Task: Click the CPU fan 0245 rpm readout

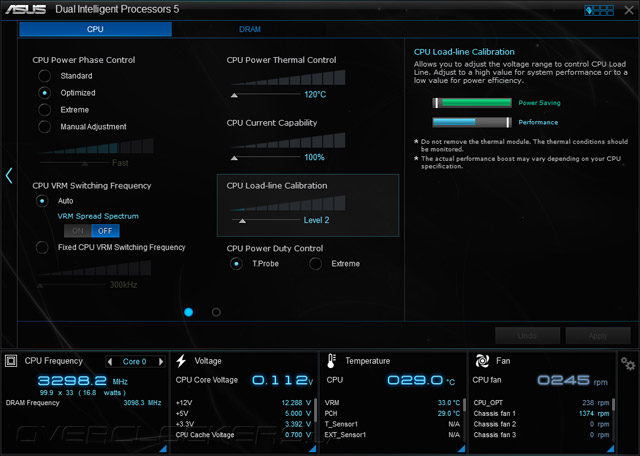Action: coord(572,380)
